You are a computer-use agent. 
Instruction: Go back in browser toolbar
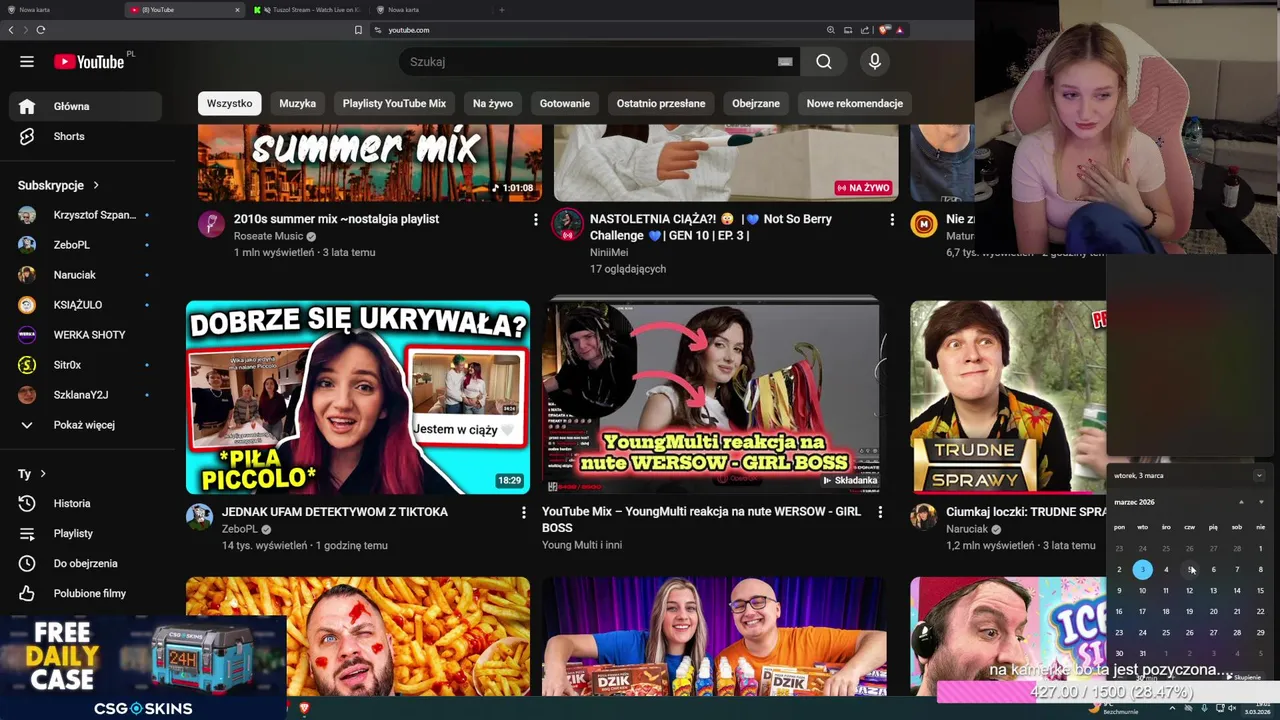point(11,30)
